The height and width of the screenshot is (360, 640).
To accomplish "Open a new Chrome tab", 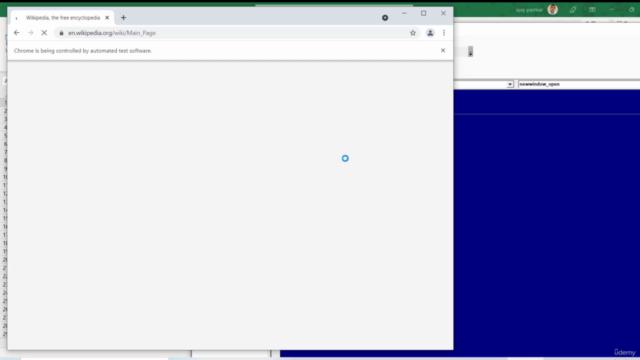I will click(123, 18).
